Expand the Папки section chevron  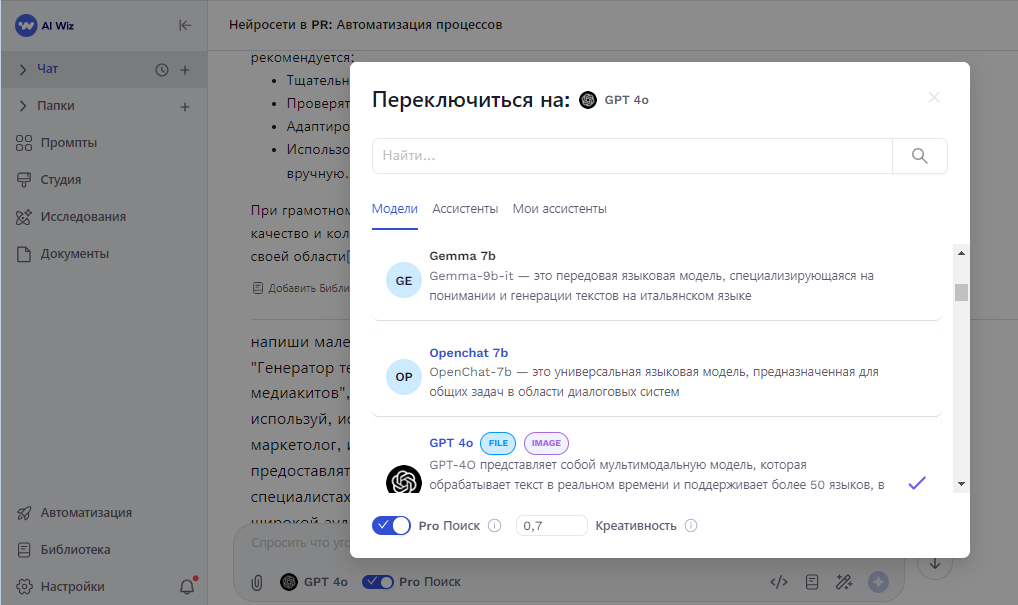tap(23, 106)
